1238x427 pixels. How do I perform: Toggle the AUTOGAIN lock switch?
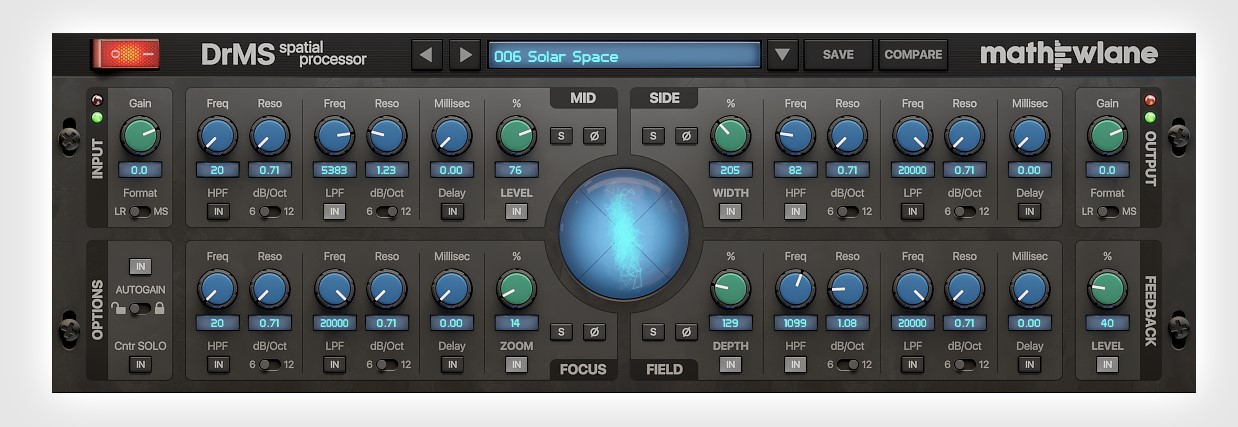point(139,309)
